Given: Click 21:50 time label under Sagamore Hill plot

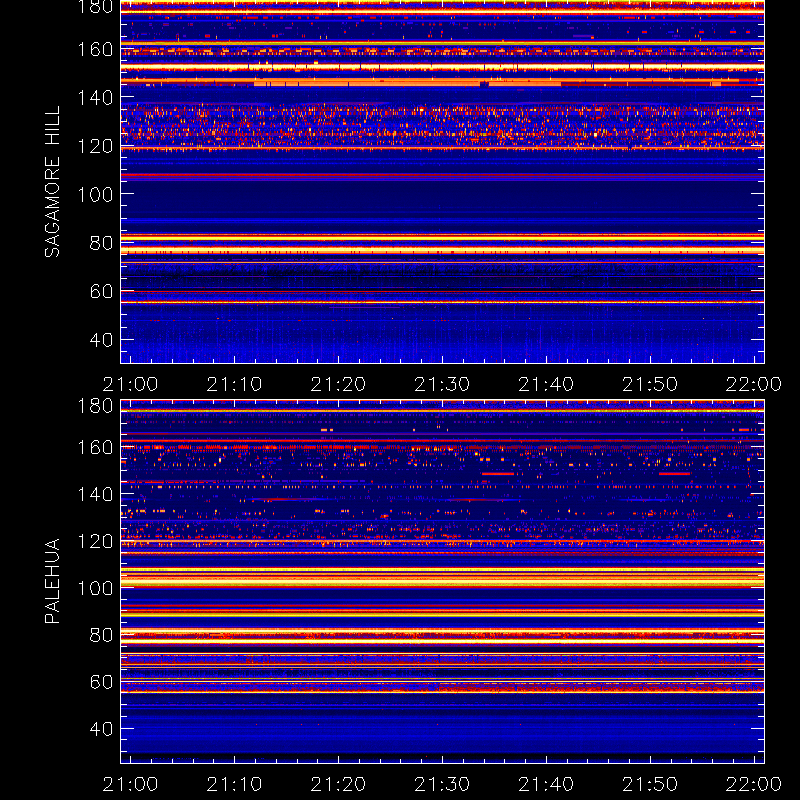Looking at the screenshot, I should click(x=650, y=384).
